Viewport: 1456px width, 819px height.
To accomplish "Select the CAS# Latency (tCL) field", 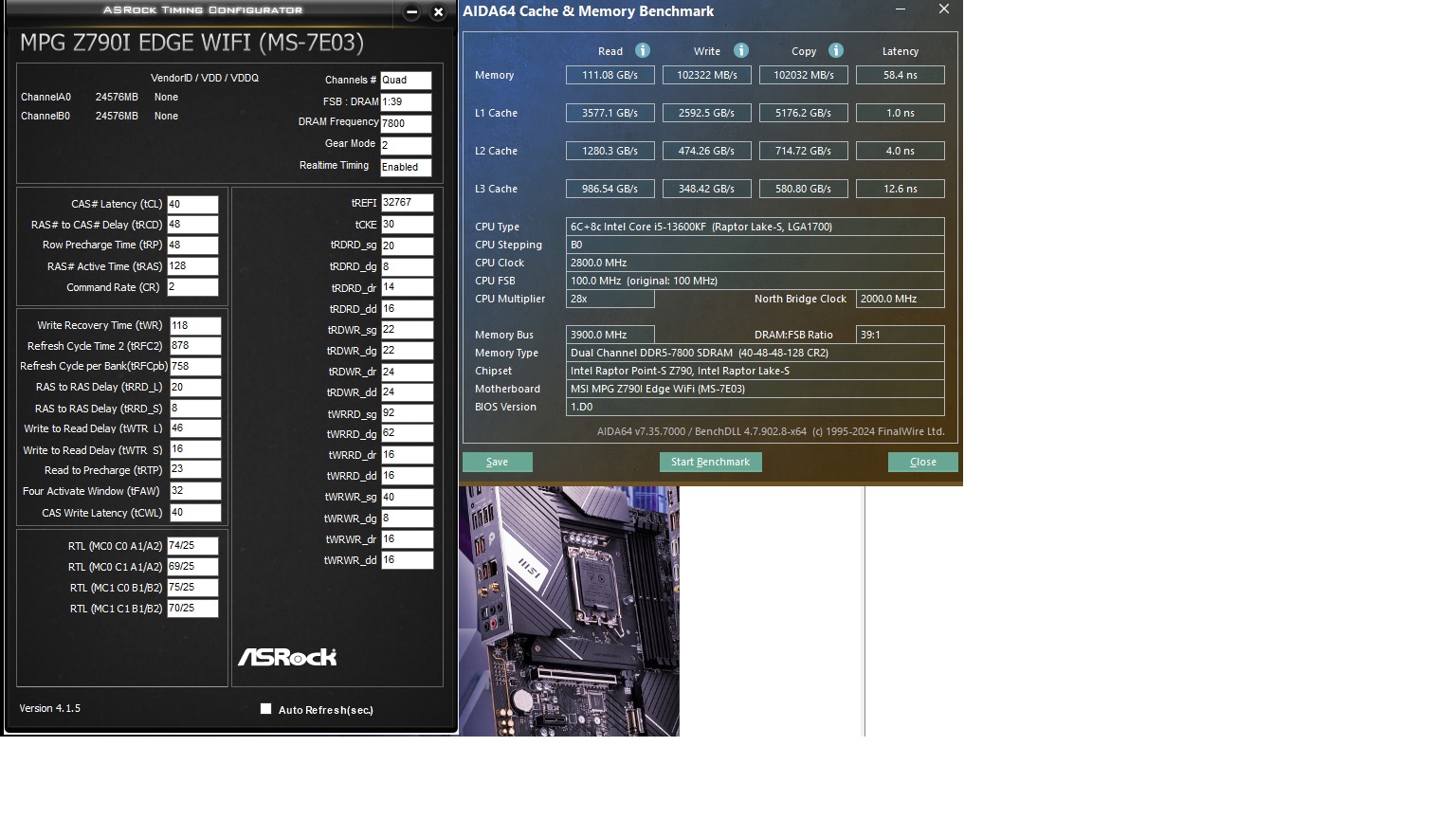I will point(193,204).
